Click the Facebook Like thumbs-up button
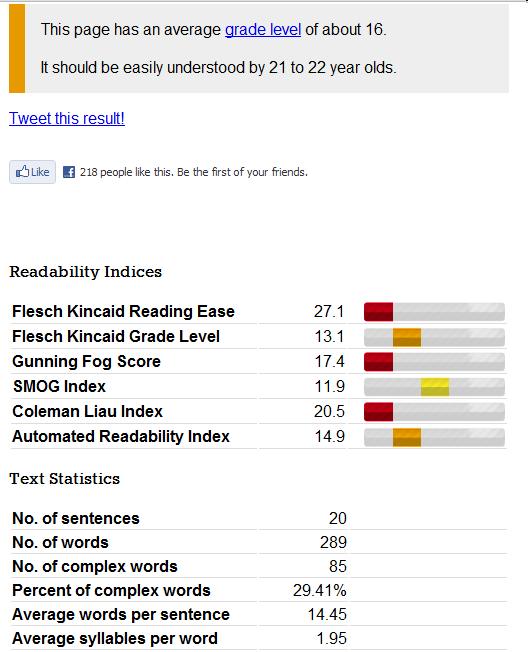The width and height of the screenshot is (528, 652). point(32,172)
